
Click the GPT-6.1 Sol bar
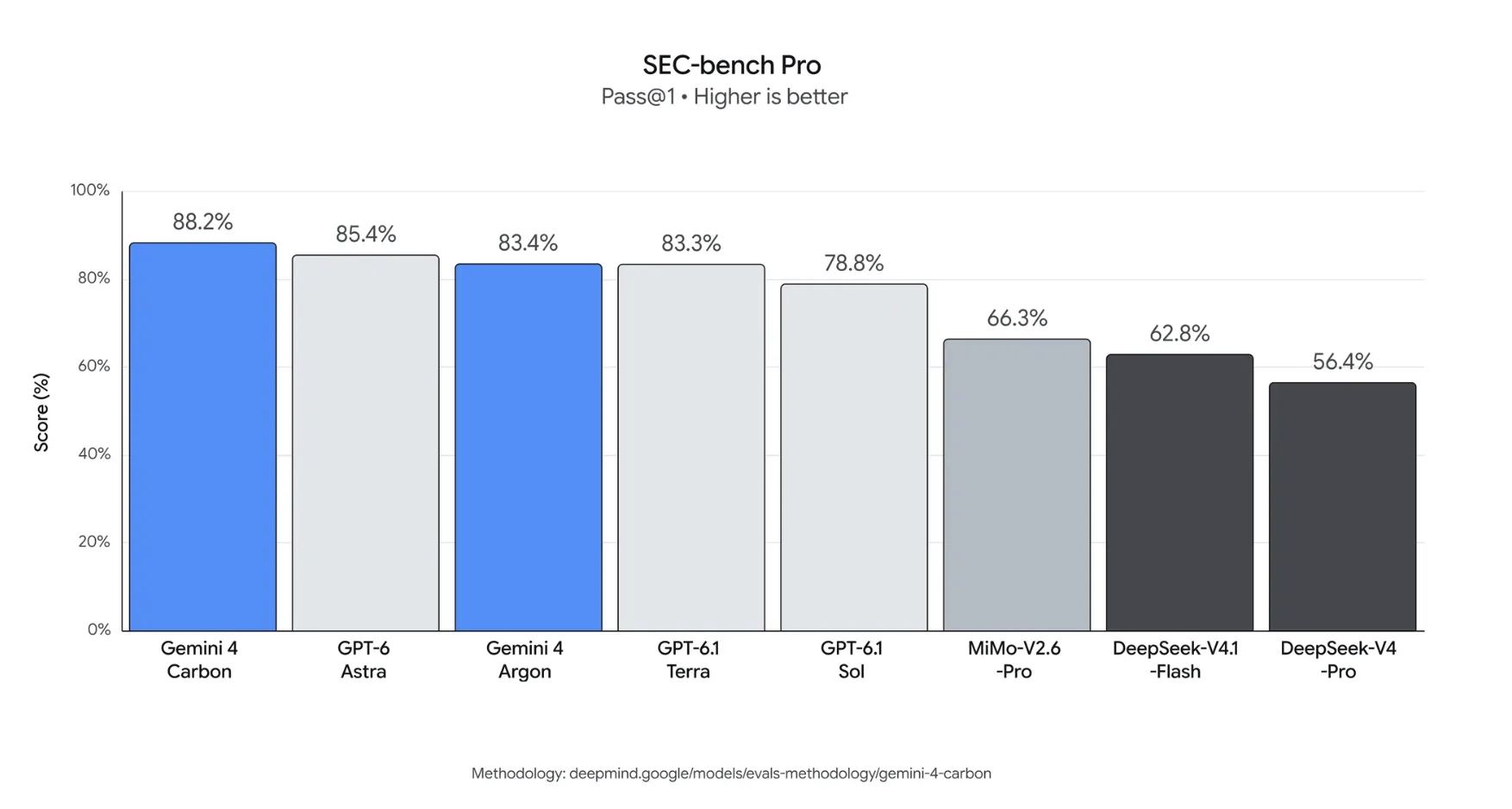[x=854, y=457]
